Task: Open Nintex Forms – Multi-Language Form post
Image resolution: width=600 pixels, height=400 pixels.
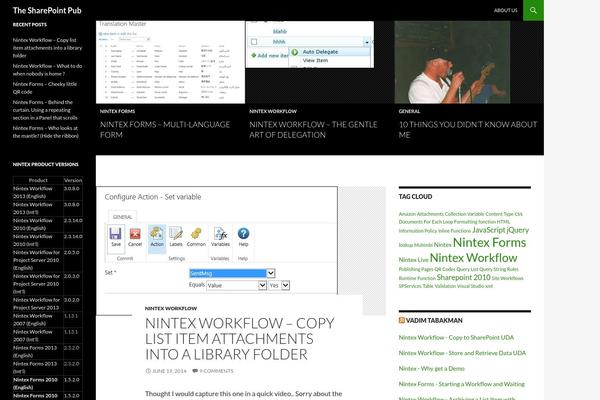Action: pyautogui.click(x=165, y=129)
